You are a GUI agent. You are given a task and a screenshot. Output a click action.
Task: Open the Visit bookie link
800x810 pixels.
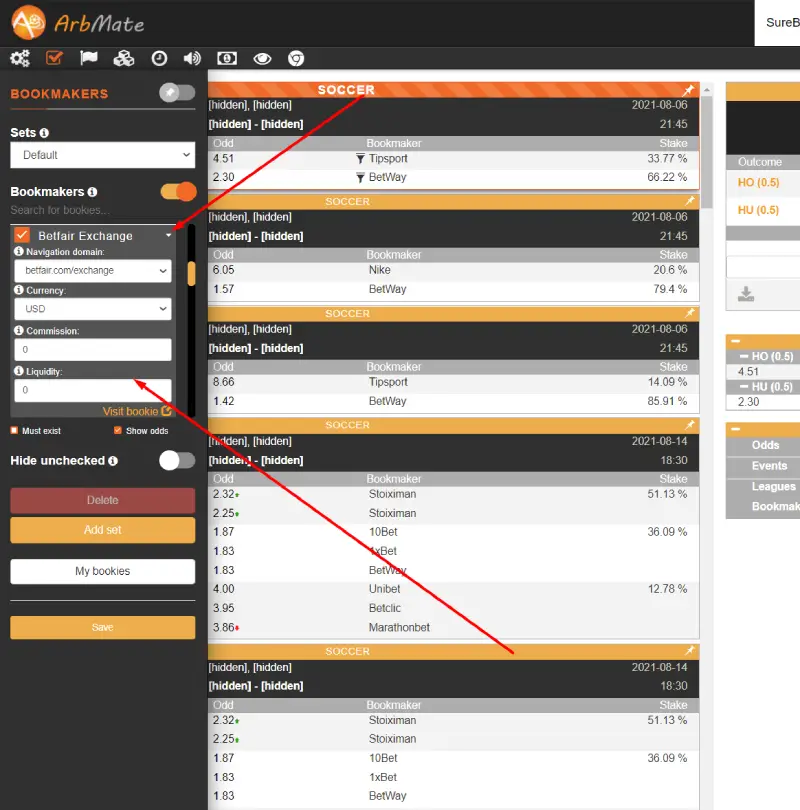pyautogui.click(x=137, y=411)
